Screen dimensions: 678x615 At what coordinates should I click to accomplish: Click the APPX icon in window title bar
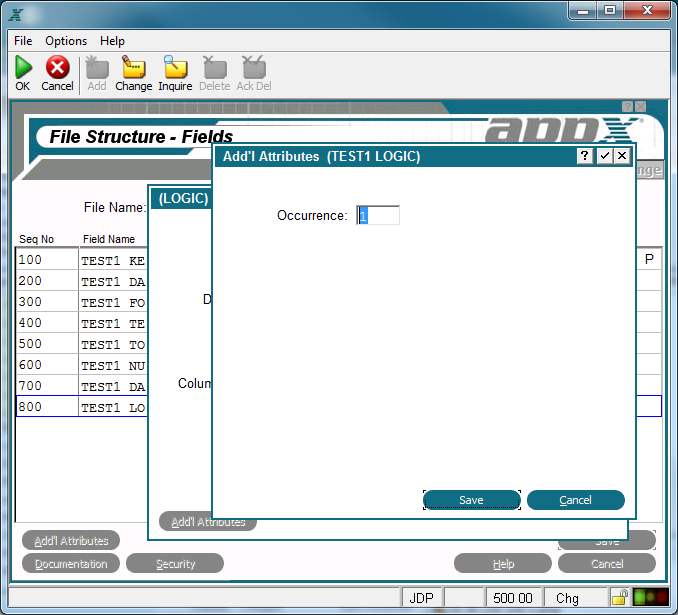tap(16, 15)
